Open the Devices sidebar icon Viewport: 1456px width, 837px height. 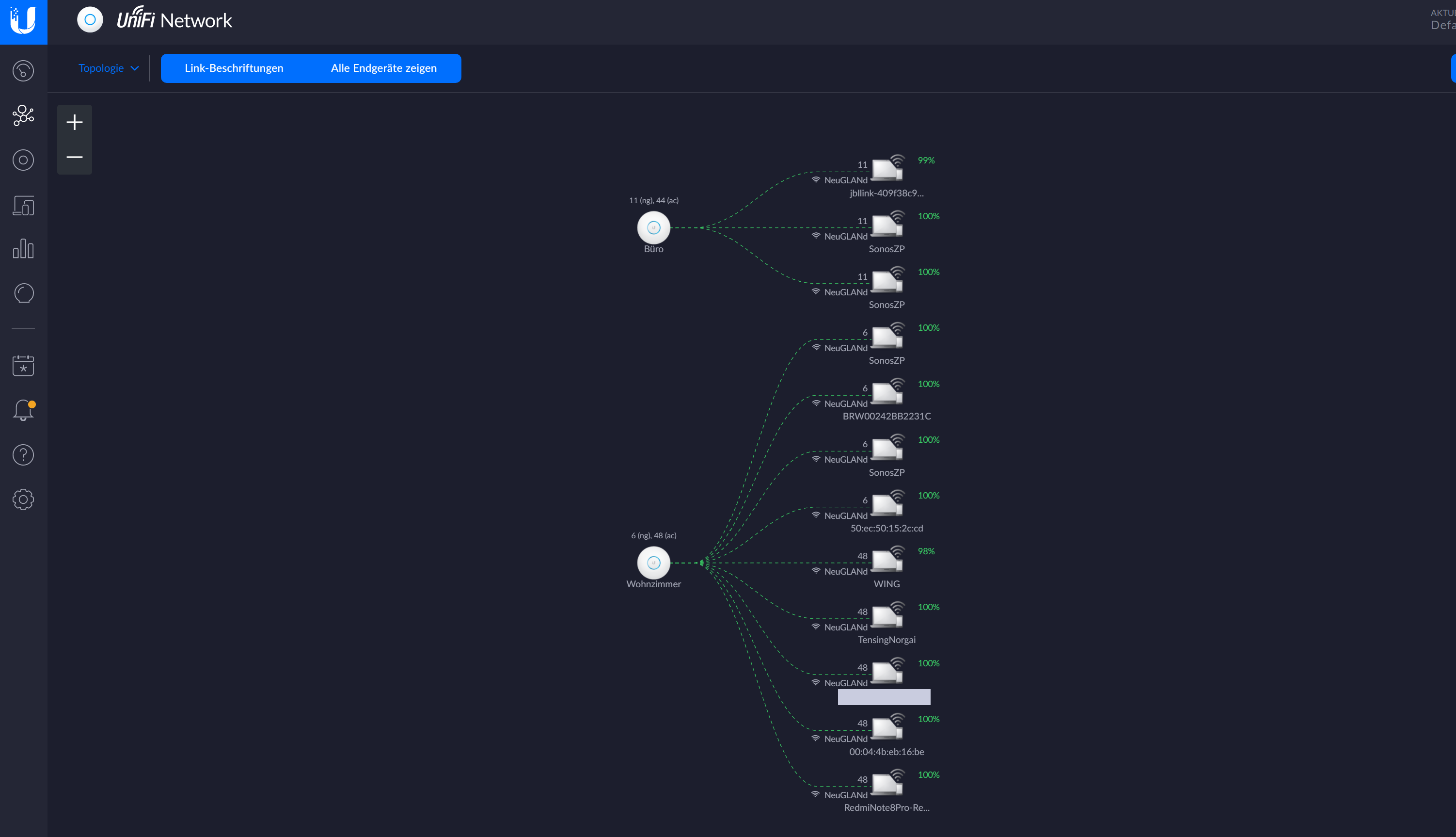[x=23, y=160]
